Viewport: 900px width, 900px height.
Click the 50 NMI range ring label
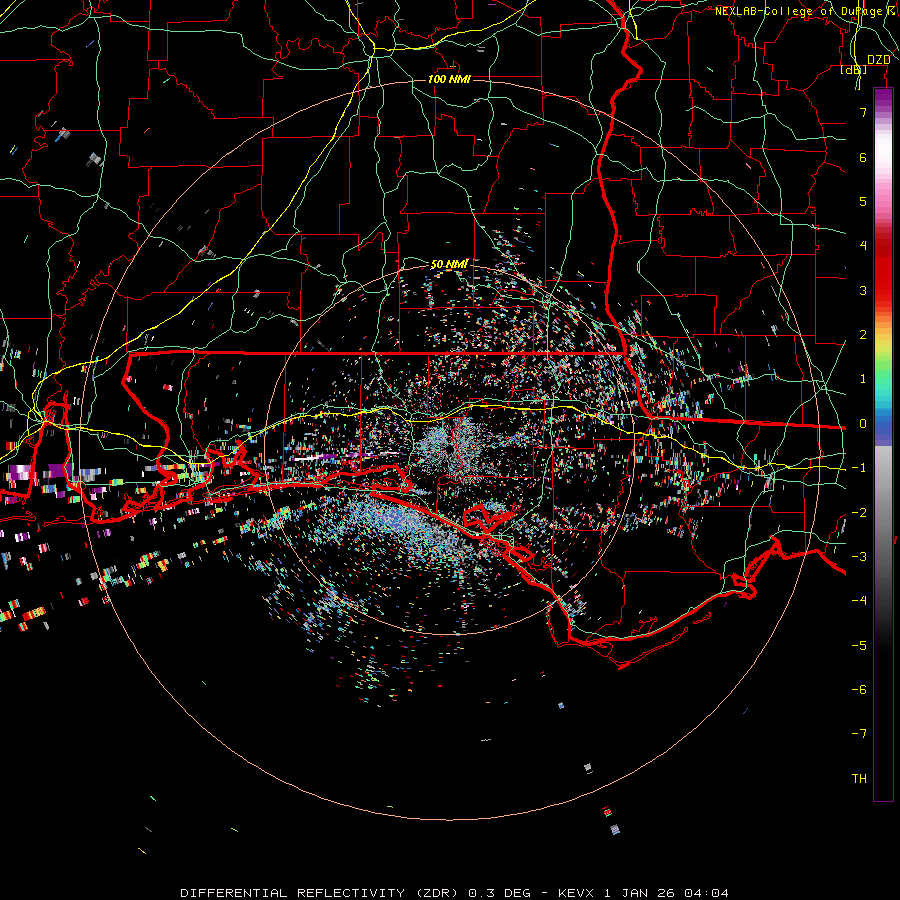[449, 264]
